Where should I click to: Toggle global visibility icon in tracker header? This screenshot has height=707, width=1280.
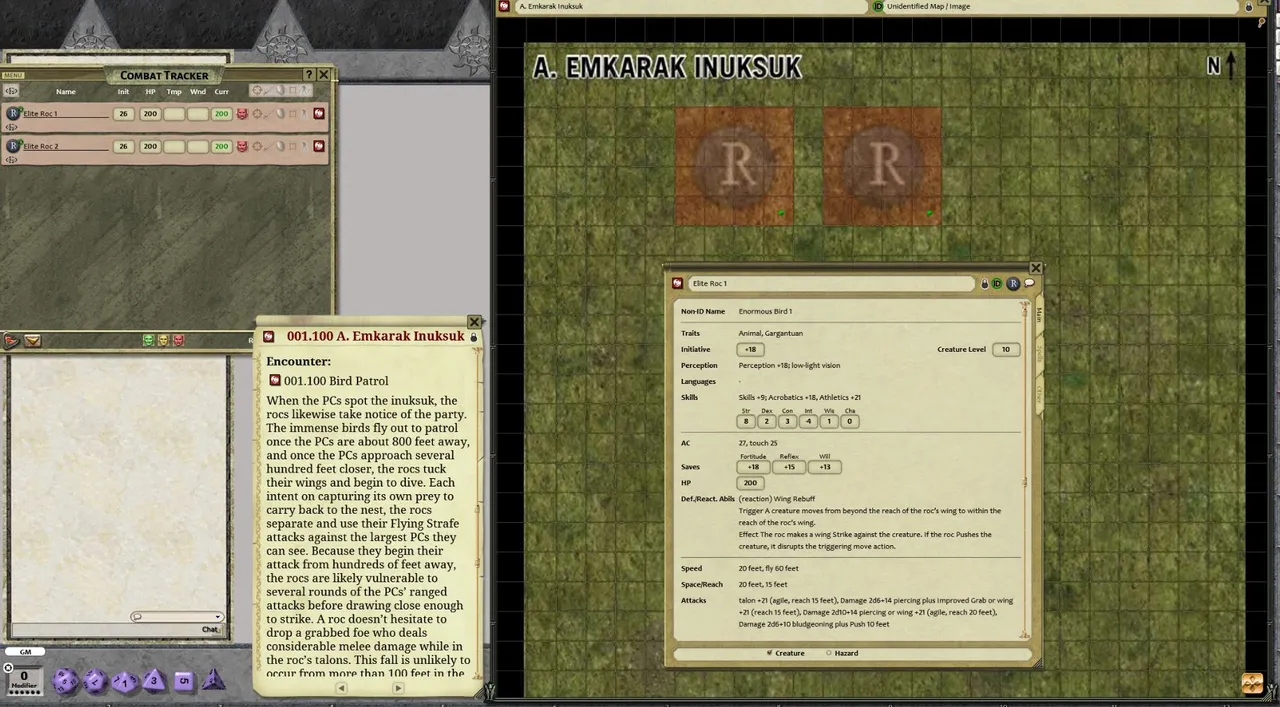pyautogui.click(x=11, y=91)
